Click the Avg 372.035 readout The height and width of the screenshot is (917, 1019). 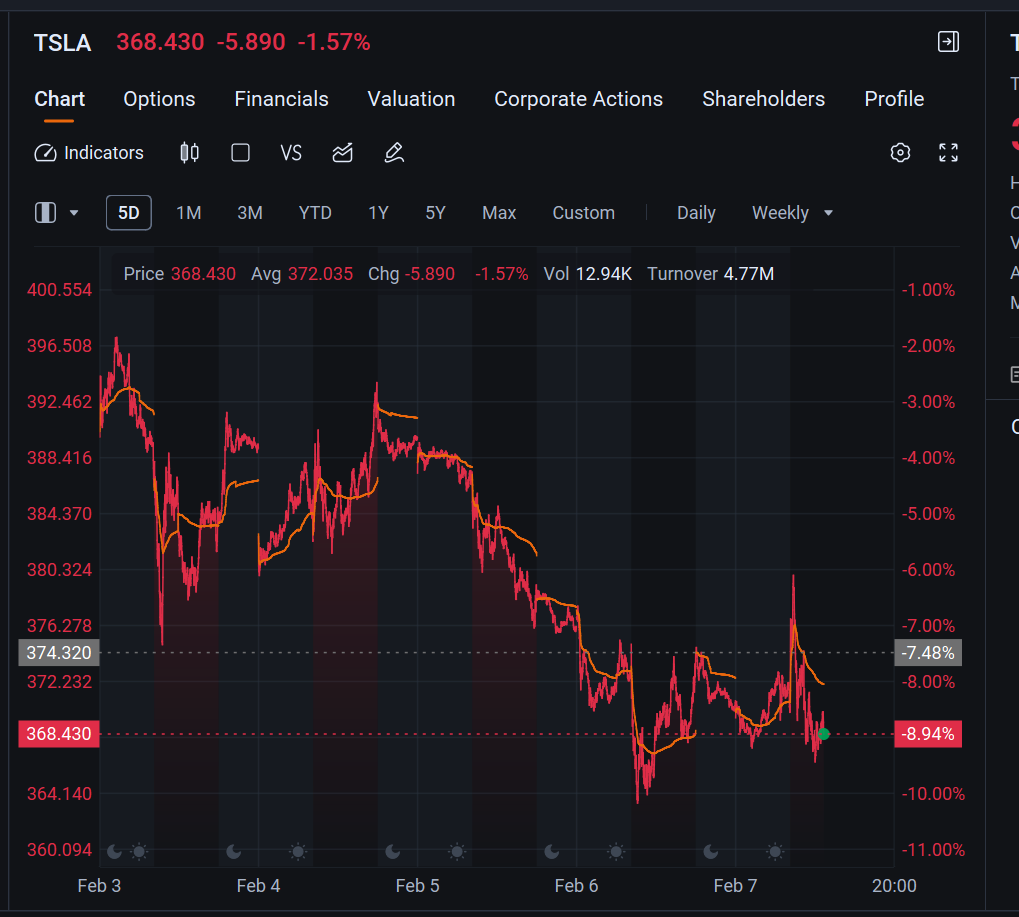pos(302,274)
